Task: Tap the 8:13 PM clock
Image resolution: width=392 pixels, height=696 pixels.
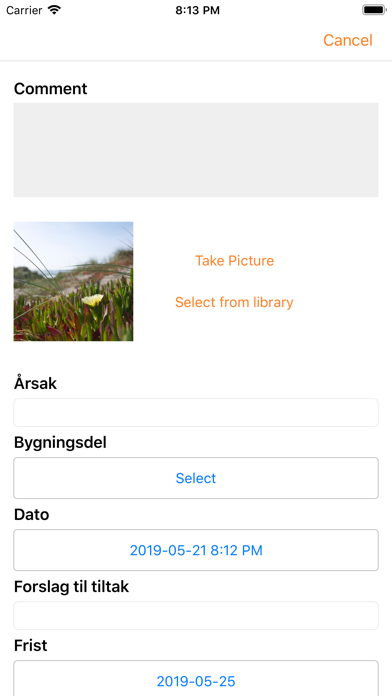Action: pos(197,10)
